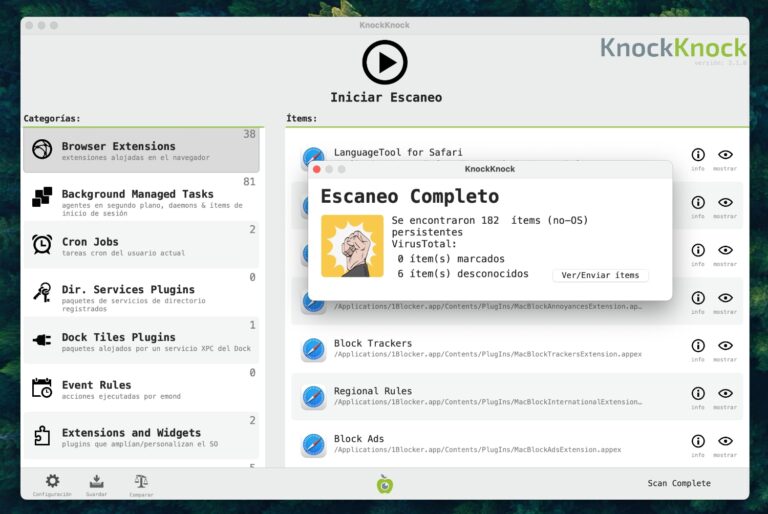This screenshot has width=768, height=514.
Task: Show info for Block Ads item
Action: 698,441
